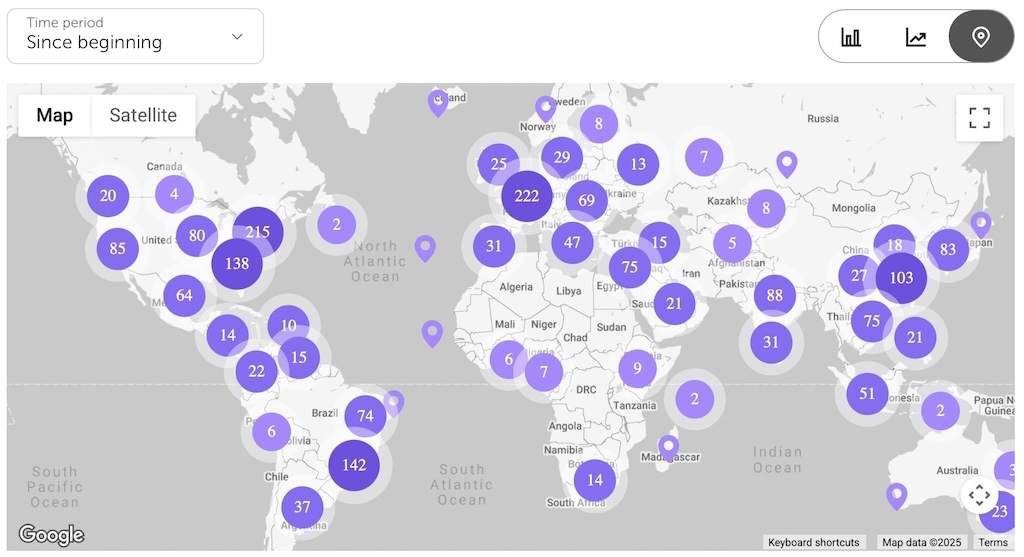Image resolution: width=1024 pixels, height=557 pixels.
Task: Click the single pin in the North Atlantic
Action: 426,246
